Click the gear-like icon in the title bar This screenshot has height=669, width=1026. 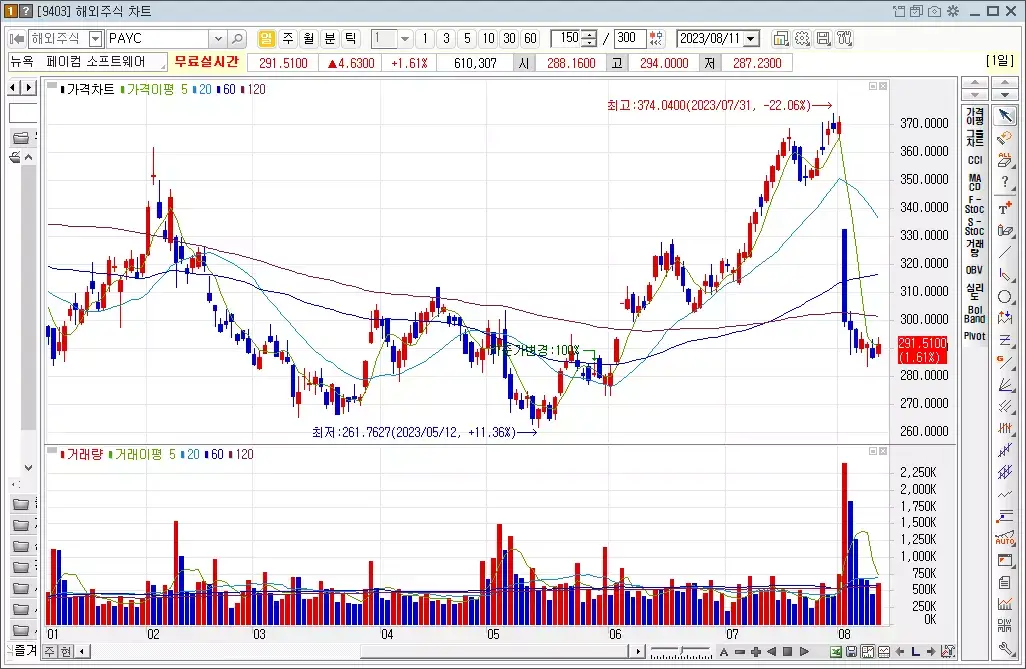[x=953, y=11]
